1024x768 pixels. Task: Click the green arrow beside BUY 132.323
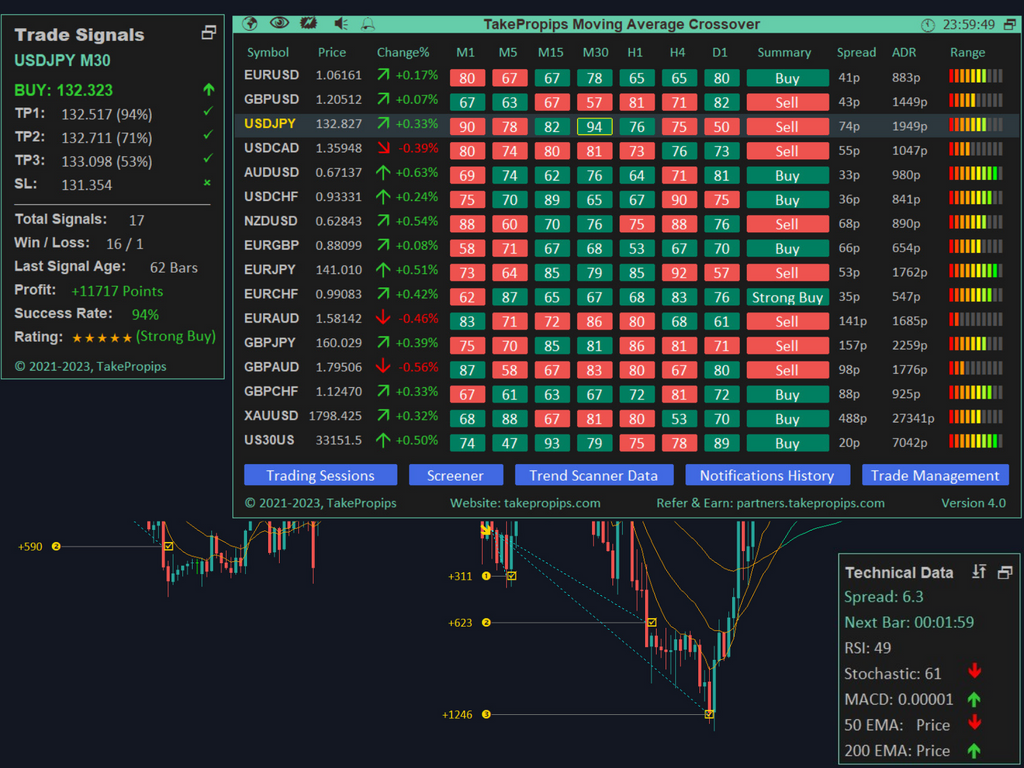click(209, 90)
